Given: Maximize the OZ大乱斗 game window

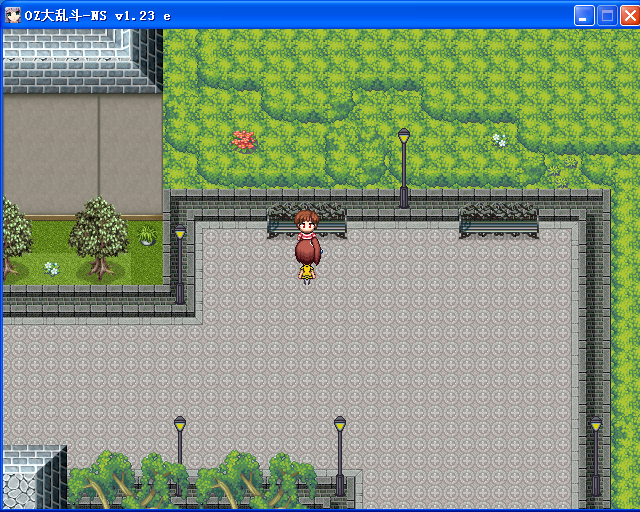Looking at the screenshot, I should tap(607, 16).
